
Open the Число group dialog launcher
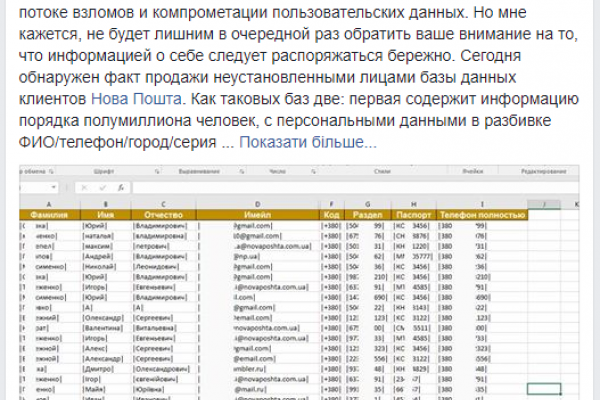click(x=313, y=171)
